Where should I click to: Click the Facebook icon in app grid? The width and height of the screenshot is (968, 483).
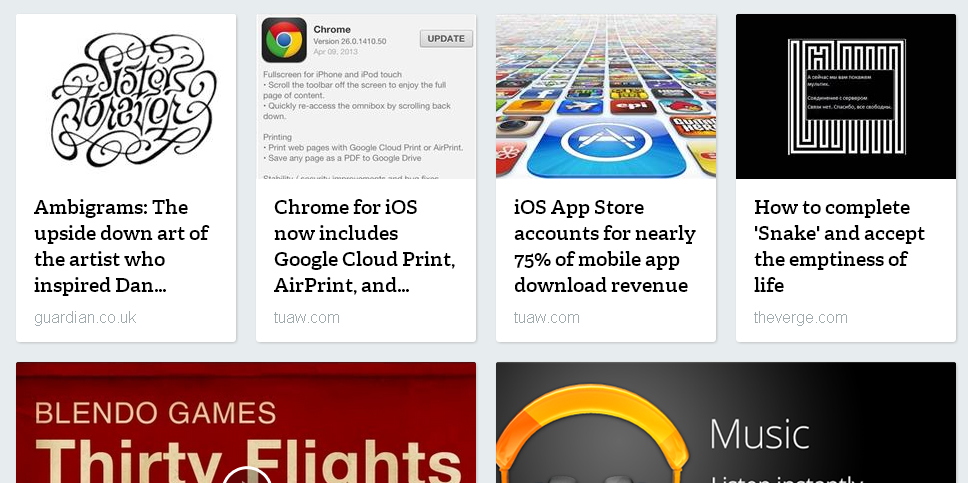tap(541, 94)
